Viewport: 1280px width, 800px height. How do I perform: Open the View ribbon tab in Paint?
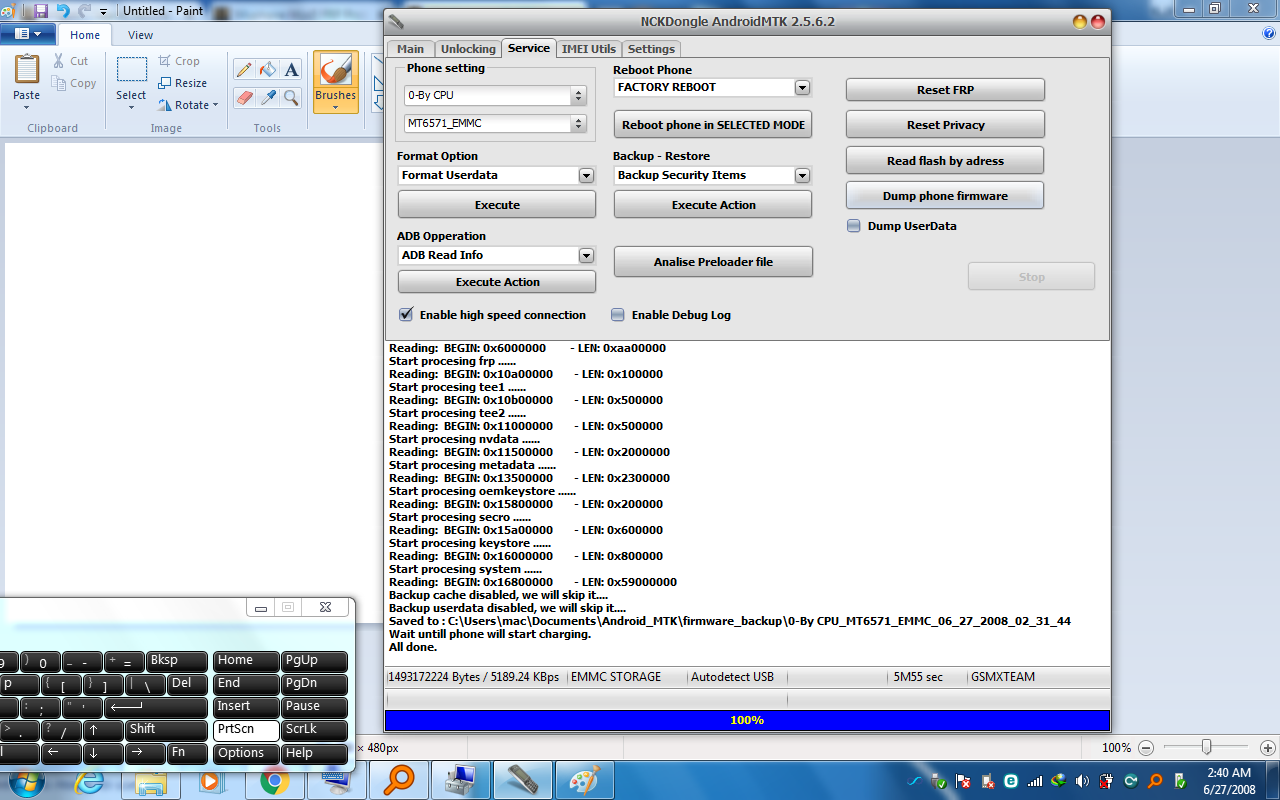tap(141, 35)
